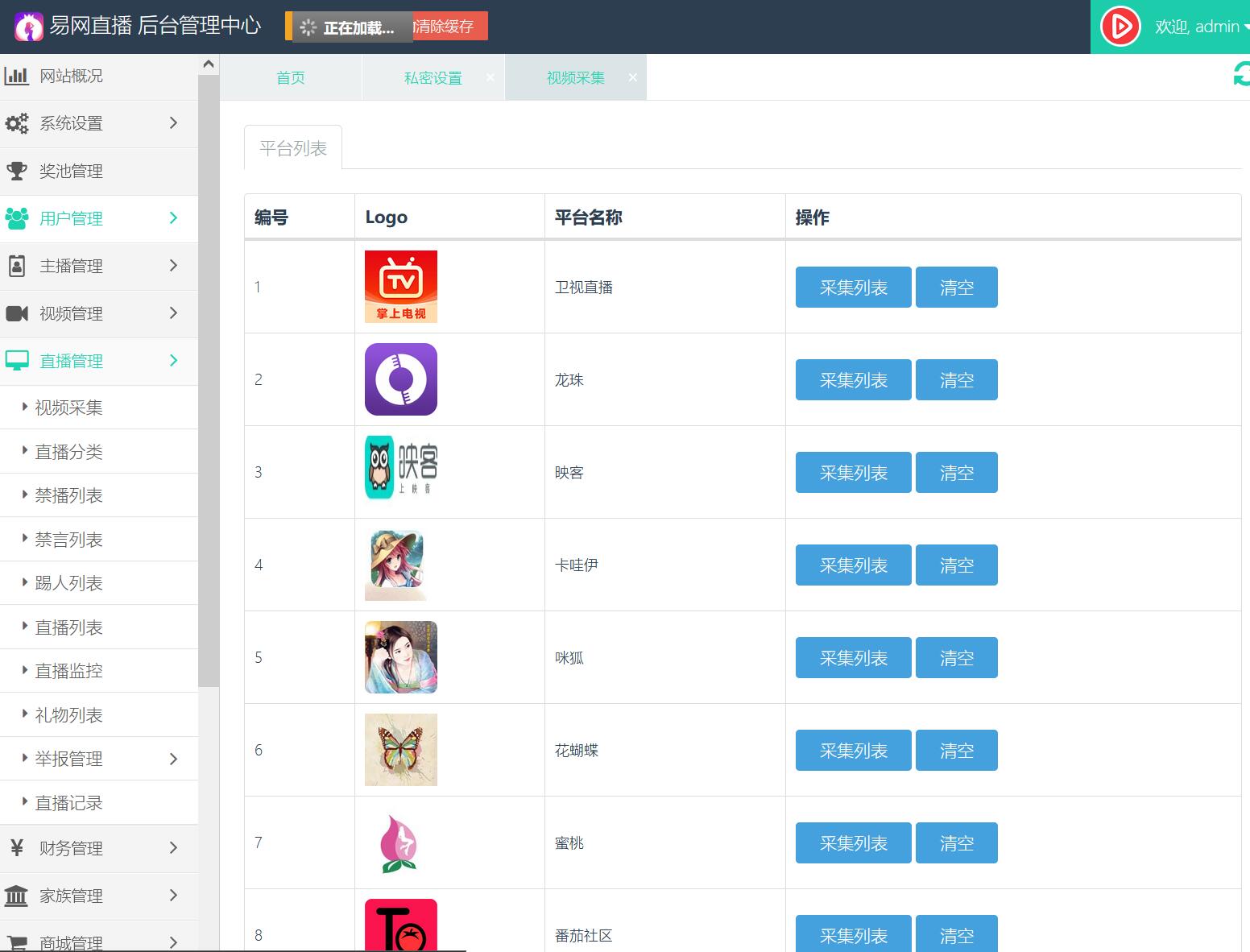Switch to the 首页 tab

tap(290, 78)
